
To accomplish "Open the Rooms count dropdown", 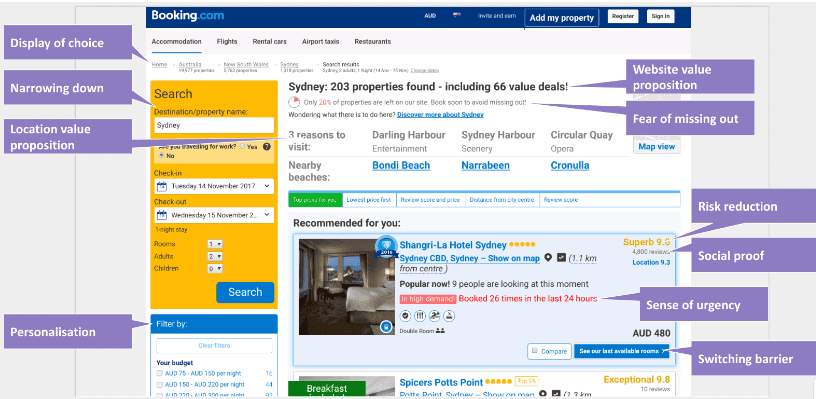I will point(215,244).
